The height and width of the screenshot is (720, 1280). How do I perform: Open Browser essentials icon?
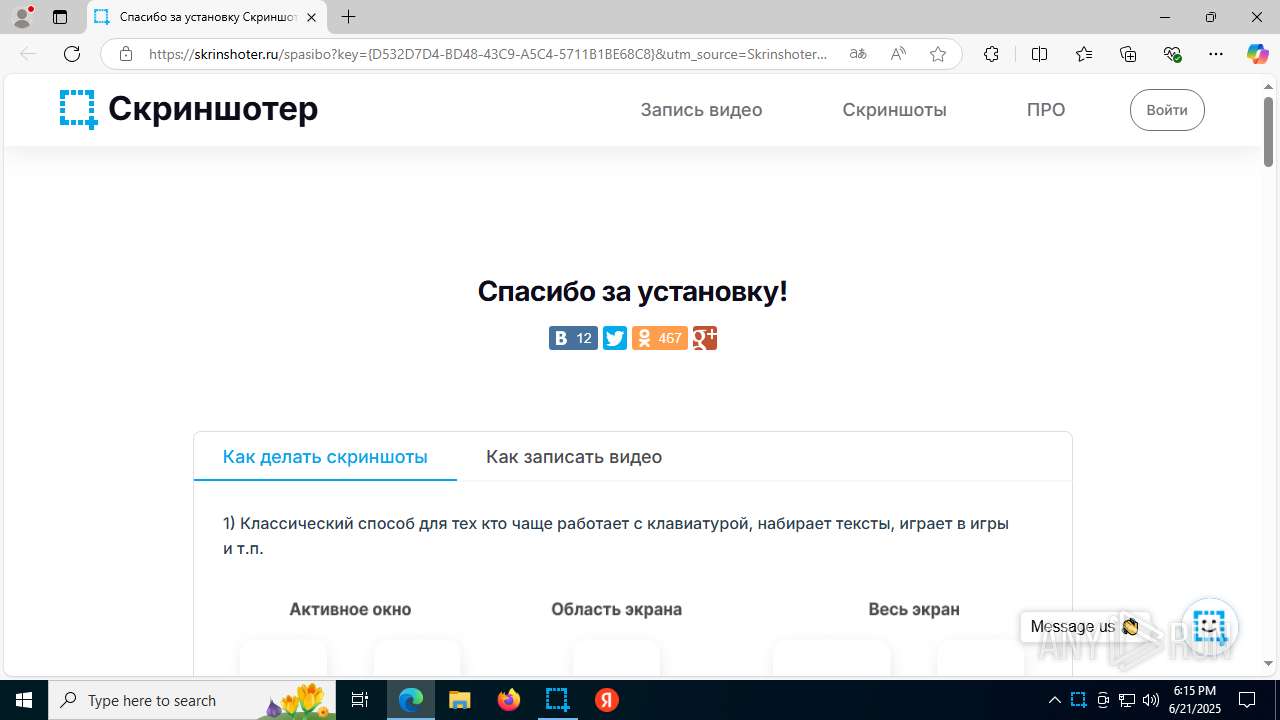(x=1173, y=54)
